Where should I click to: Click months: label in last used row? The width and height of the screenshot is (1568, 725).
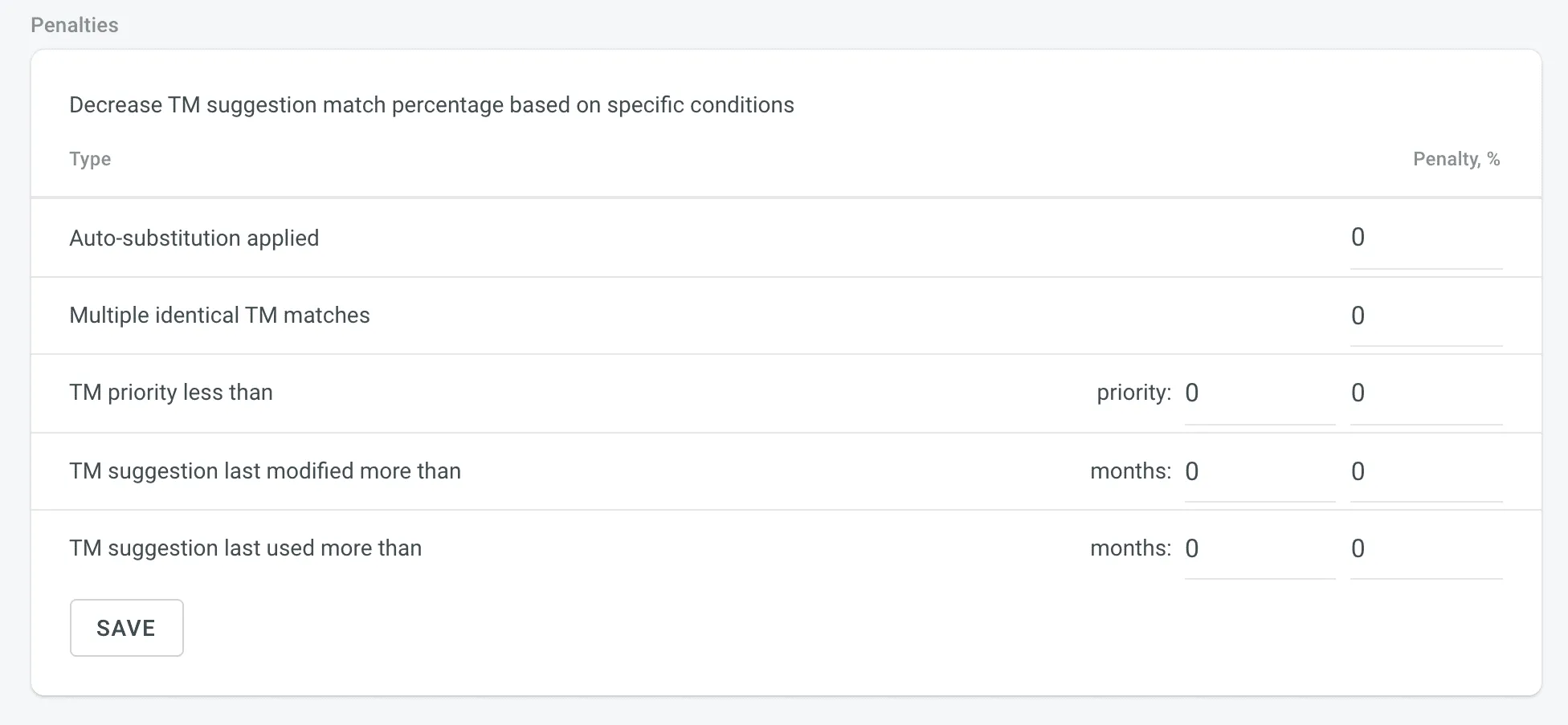pyautogui.click(x=1130, y=548)
